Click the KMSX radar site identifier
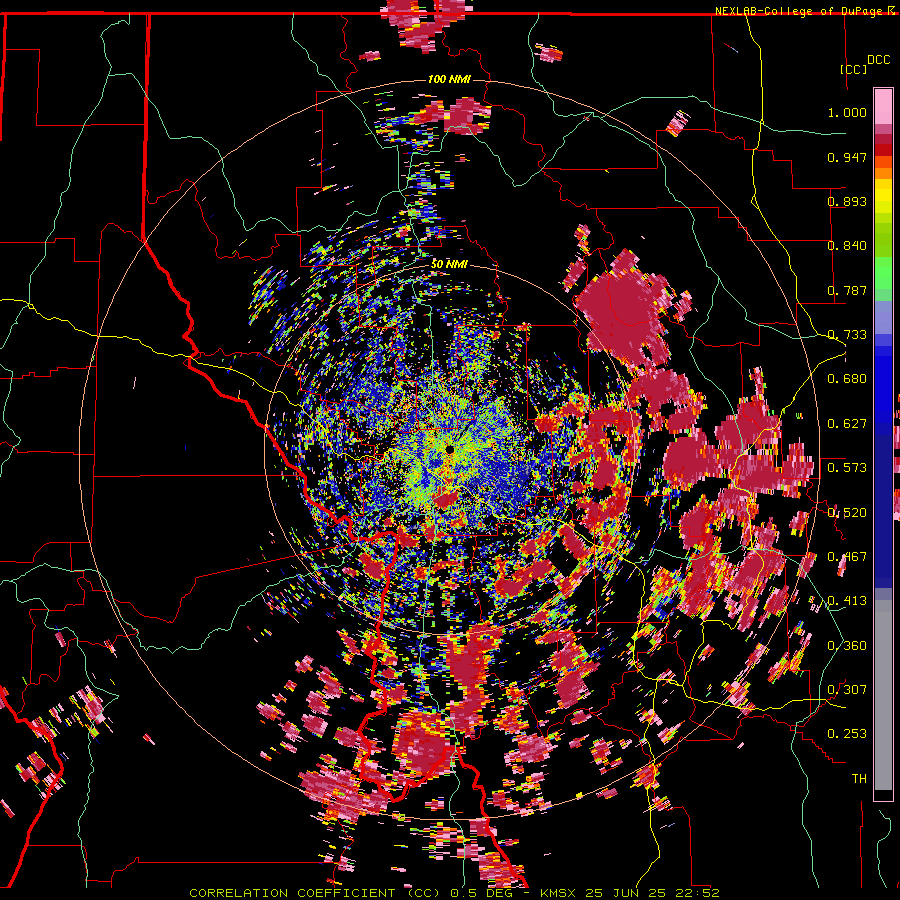The height and width of the screenshot is (900, 900). pyautogui.click(x=559, y=893)
